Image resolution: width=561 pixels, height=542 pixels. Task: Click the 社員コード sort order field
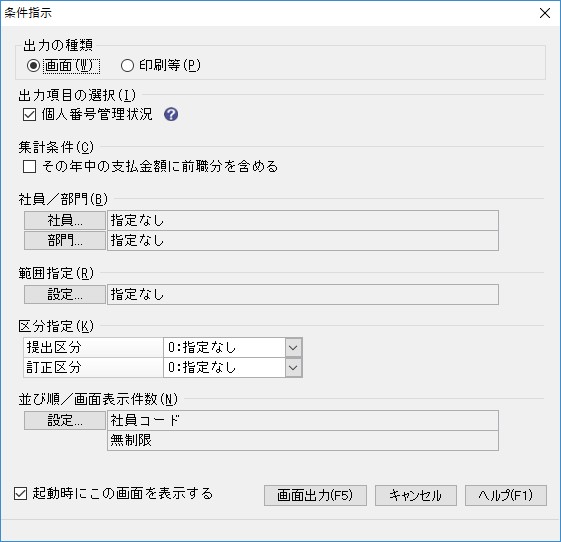(303, 420)
